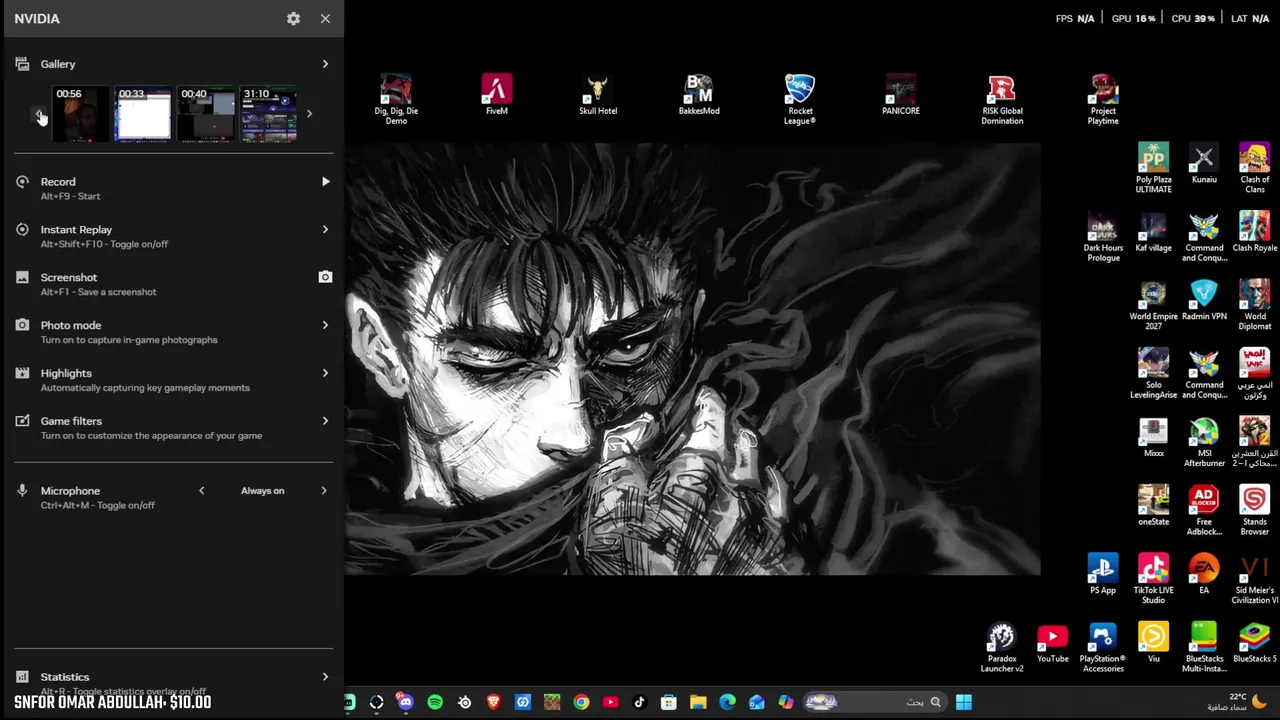Screen dimensions: 1280x720
Task: Expand Game filters chevron
Action: coord(325,421)
